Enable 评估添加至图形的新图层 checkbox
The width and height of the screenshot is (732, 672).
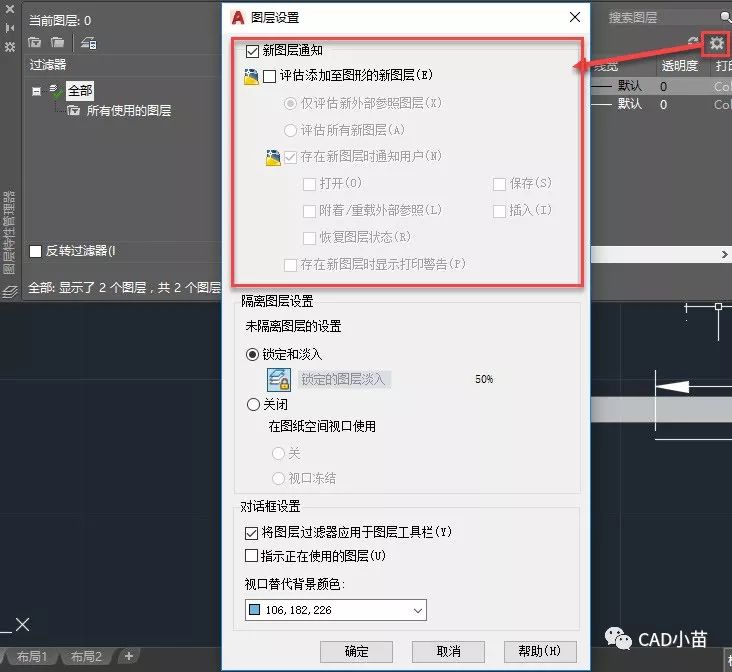(269, 76)
